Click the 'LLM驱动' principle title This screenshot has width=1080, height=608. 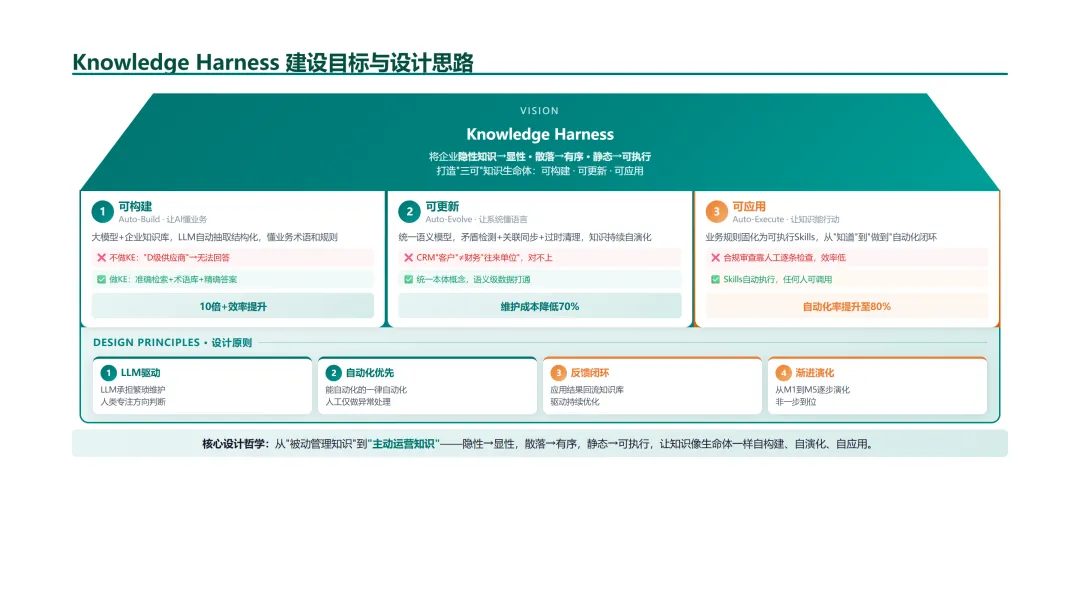pos(141,373)
